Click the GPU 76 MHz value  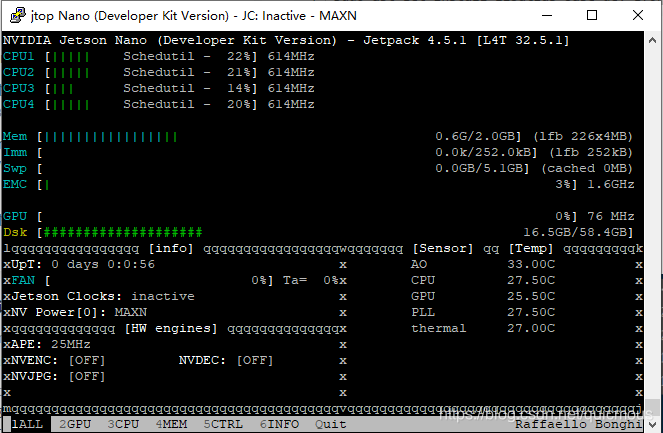click(611, 216)
